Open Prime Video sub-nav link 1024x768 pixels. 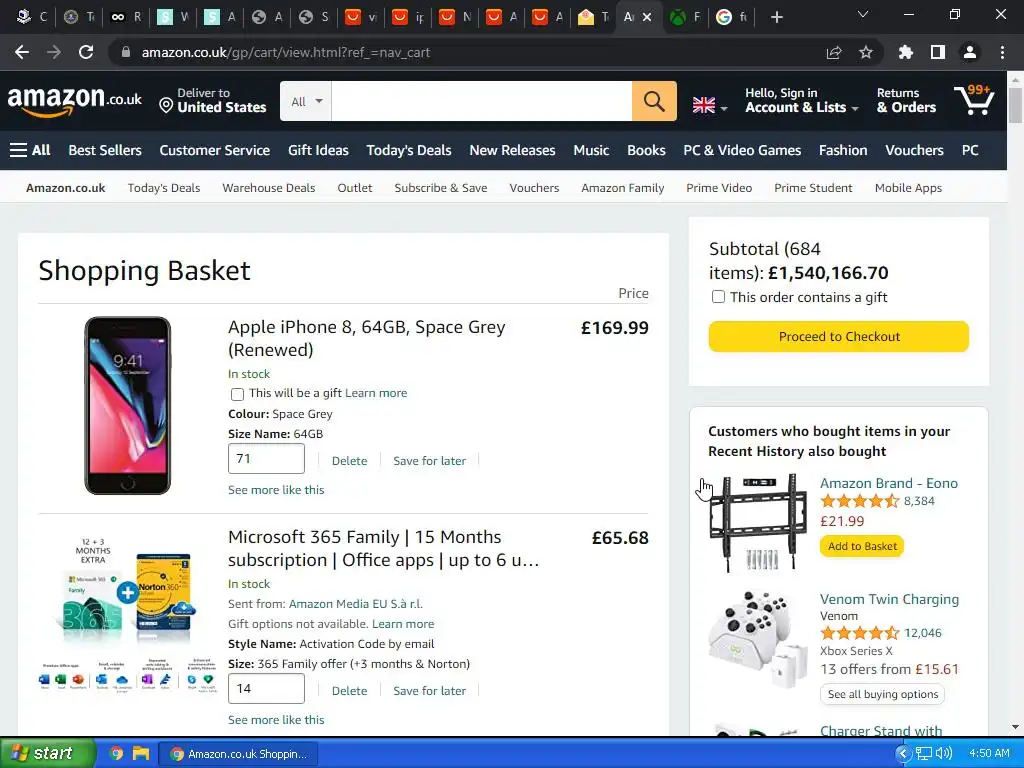point(719,188)
